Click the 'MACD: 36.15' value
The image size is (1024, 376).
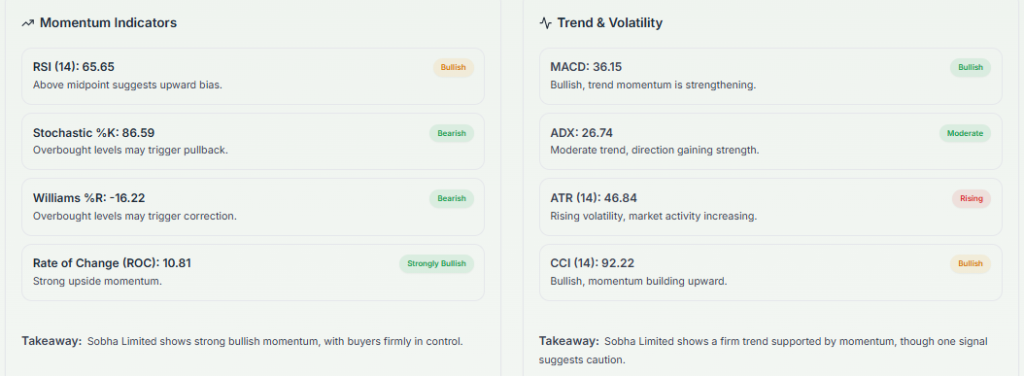(x=586, y=67)
